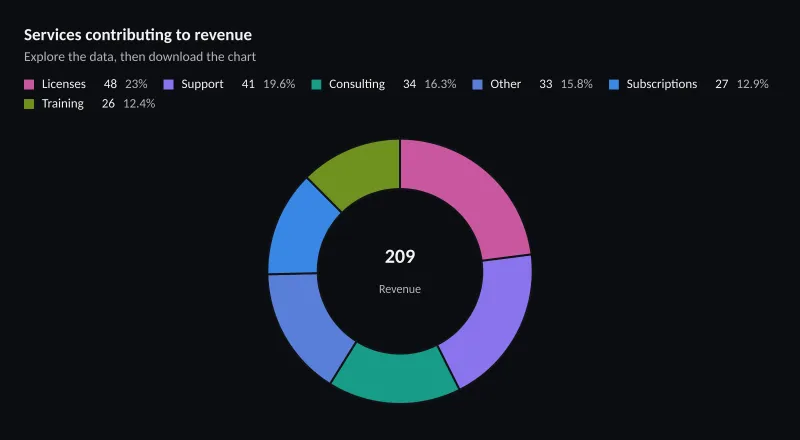Click the 23% Licenses percentage

pyautogui.click(x=136, y=84)
